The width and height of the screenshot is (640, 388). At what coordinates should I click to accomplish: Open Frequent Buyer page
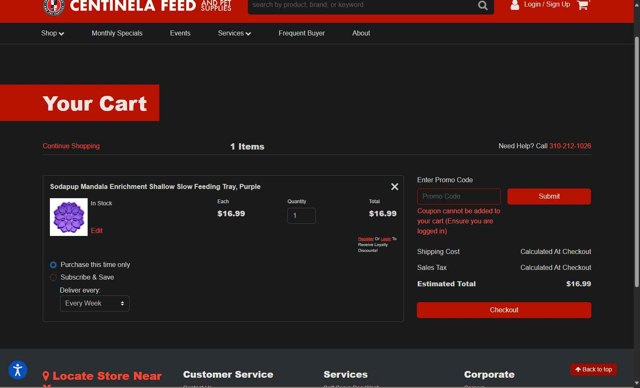(x=302, y=33)
